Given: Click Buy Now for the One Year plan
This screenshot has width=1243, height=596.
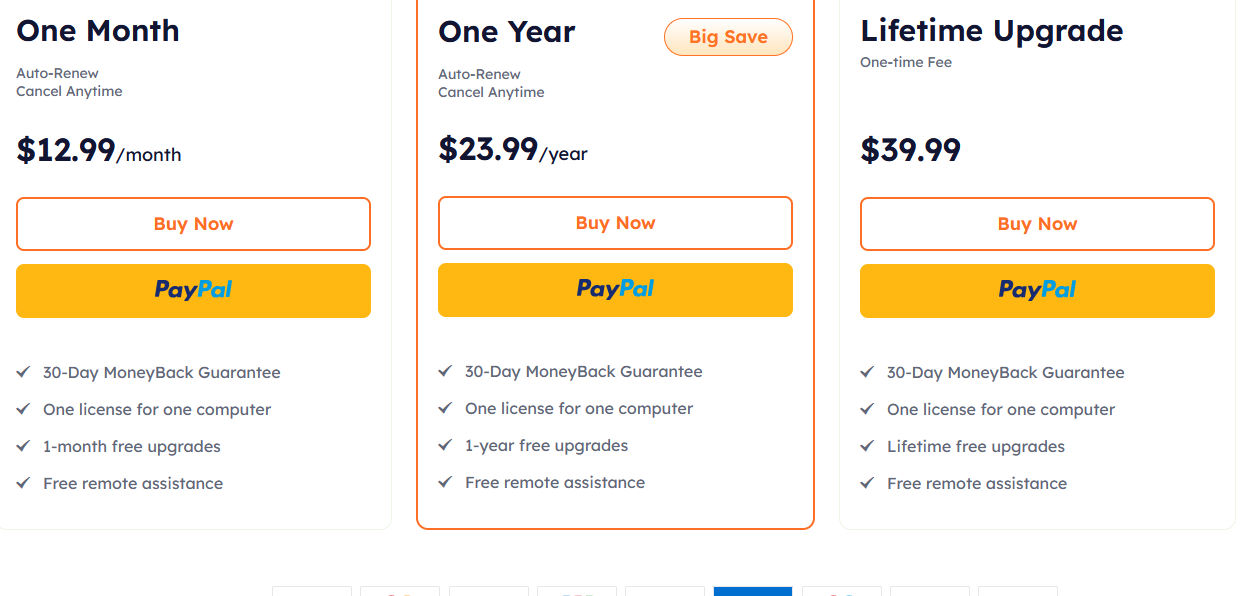Looking at the screenshot, I should tap(615, 223).
